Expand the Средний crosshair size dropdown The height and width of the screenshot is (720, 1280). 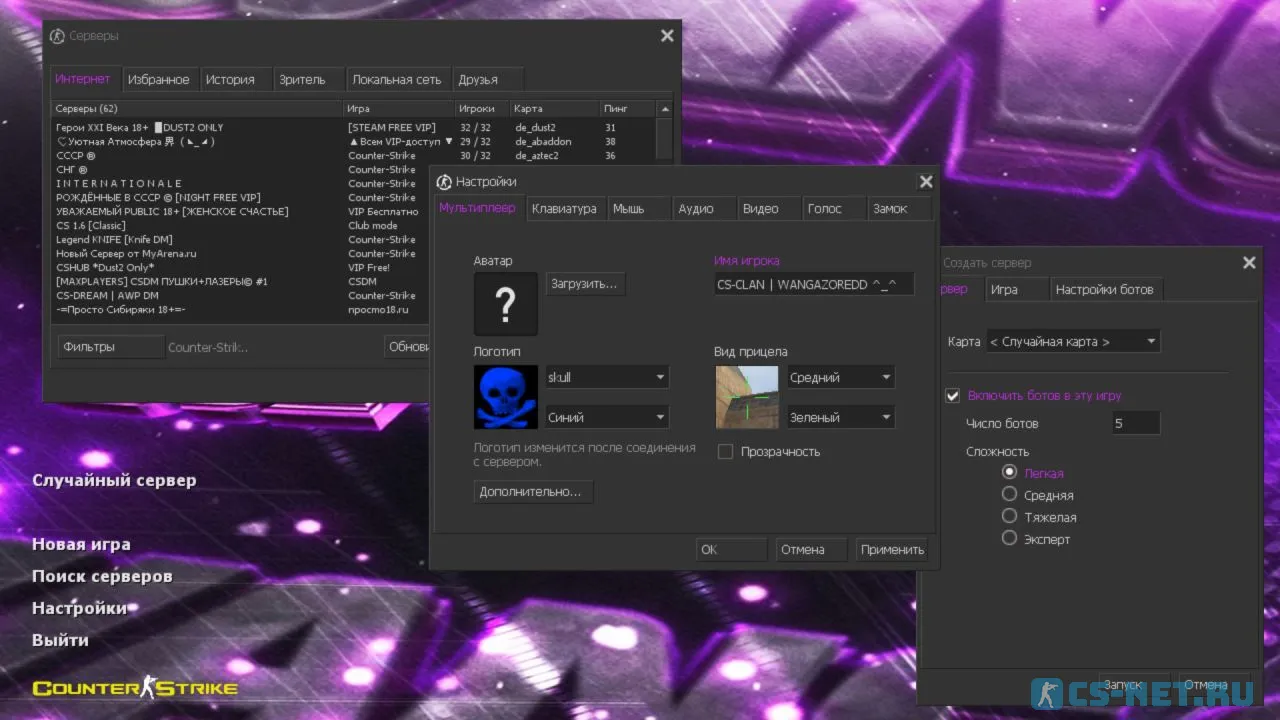[x=840, y=378]
